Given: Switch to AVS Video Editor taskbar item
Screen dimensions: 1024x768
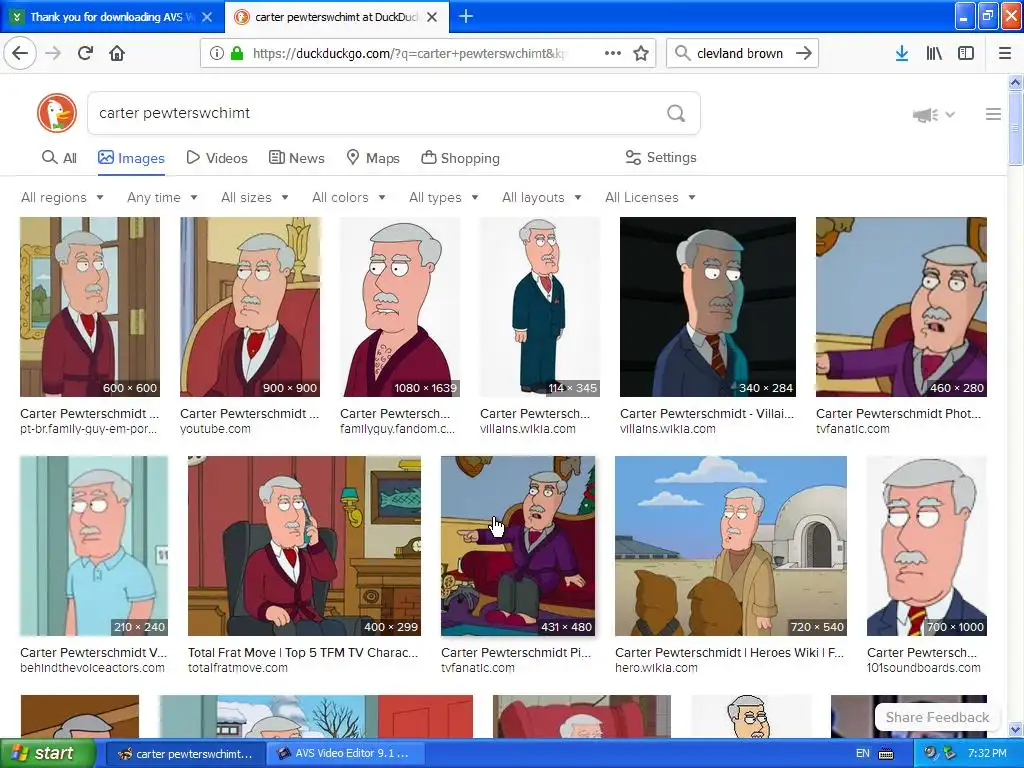Looking at the screenshot, I should tap(344, 753).
